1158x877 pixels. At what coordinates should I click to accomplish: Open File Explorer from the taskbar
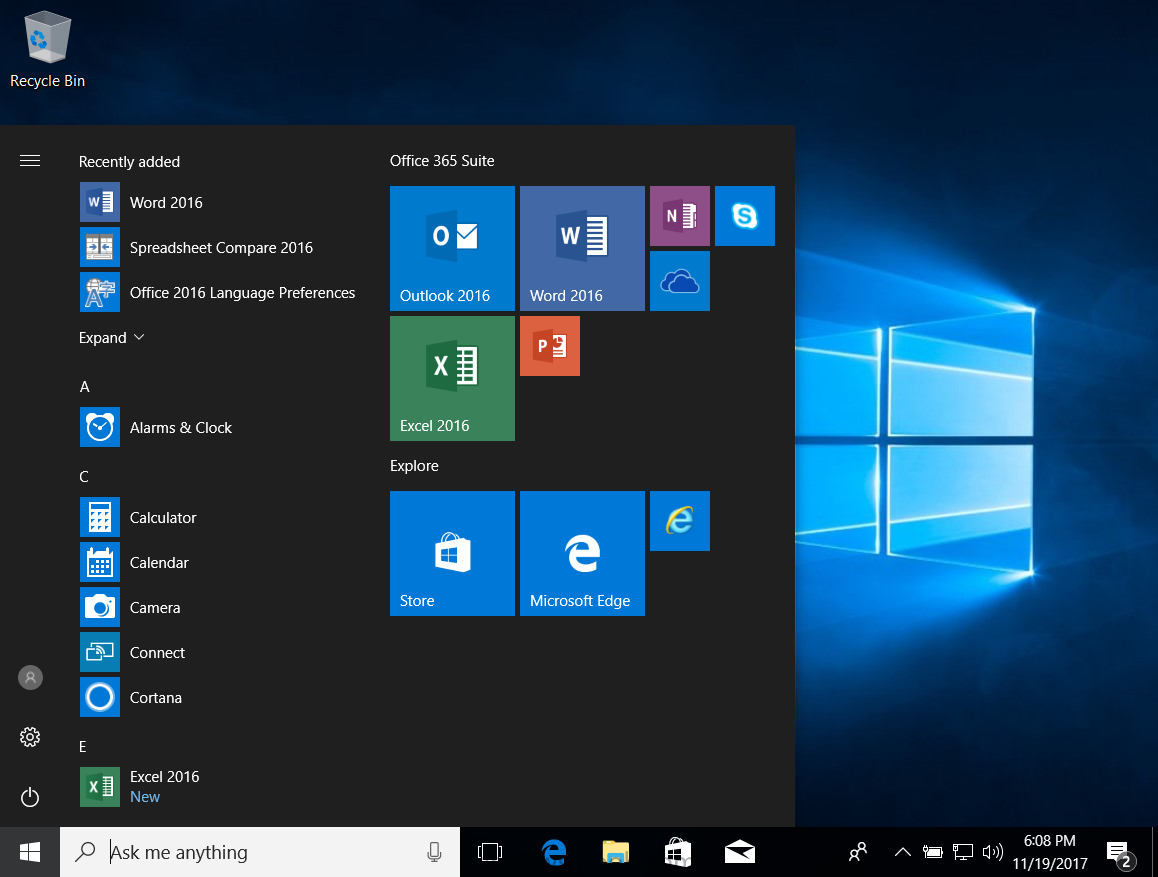click(x=616, y=852)
